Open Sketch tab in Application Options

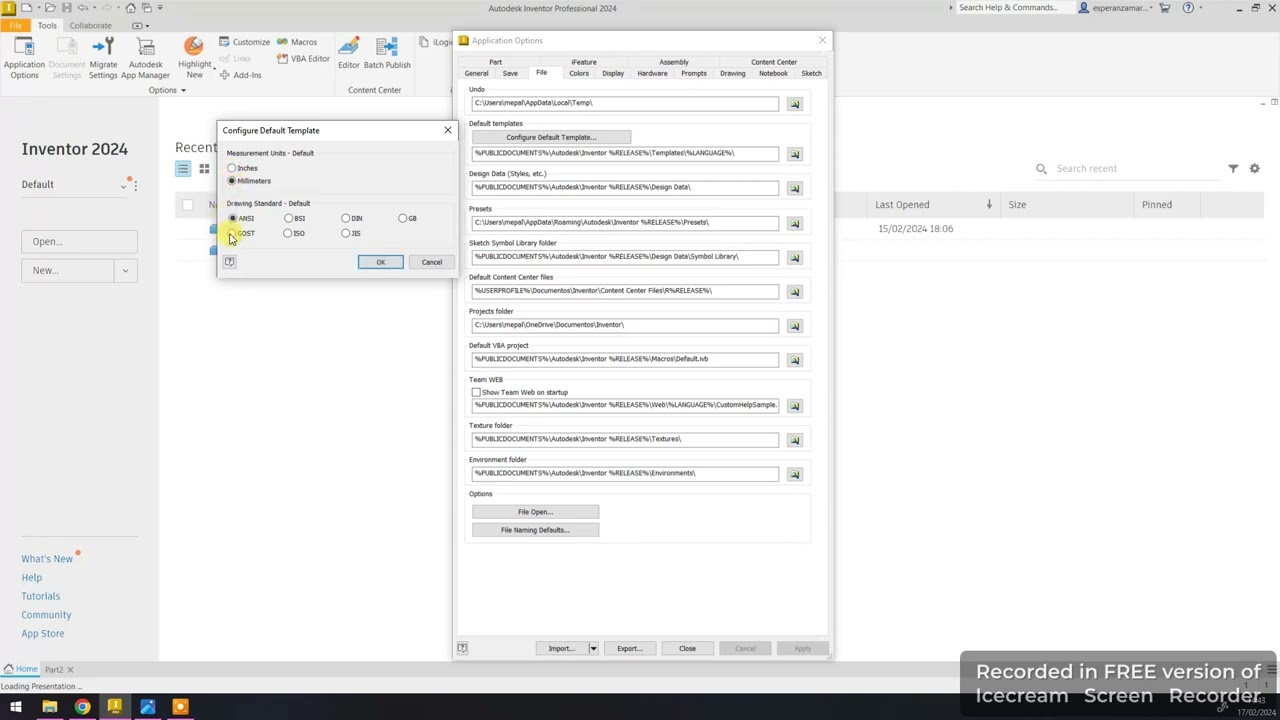coord(811,73)
